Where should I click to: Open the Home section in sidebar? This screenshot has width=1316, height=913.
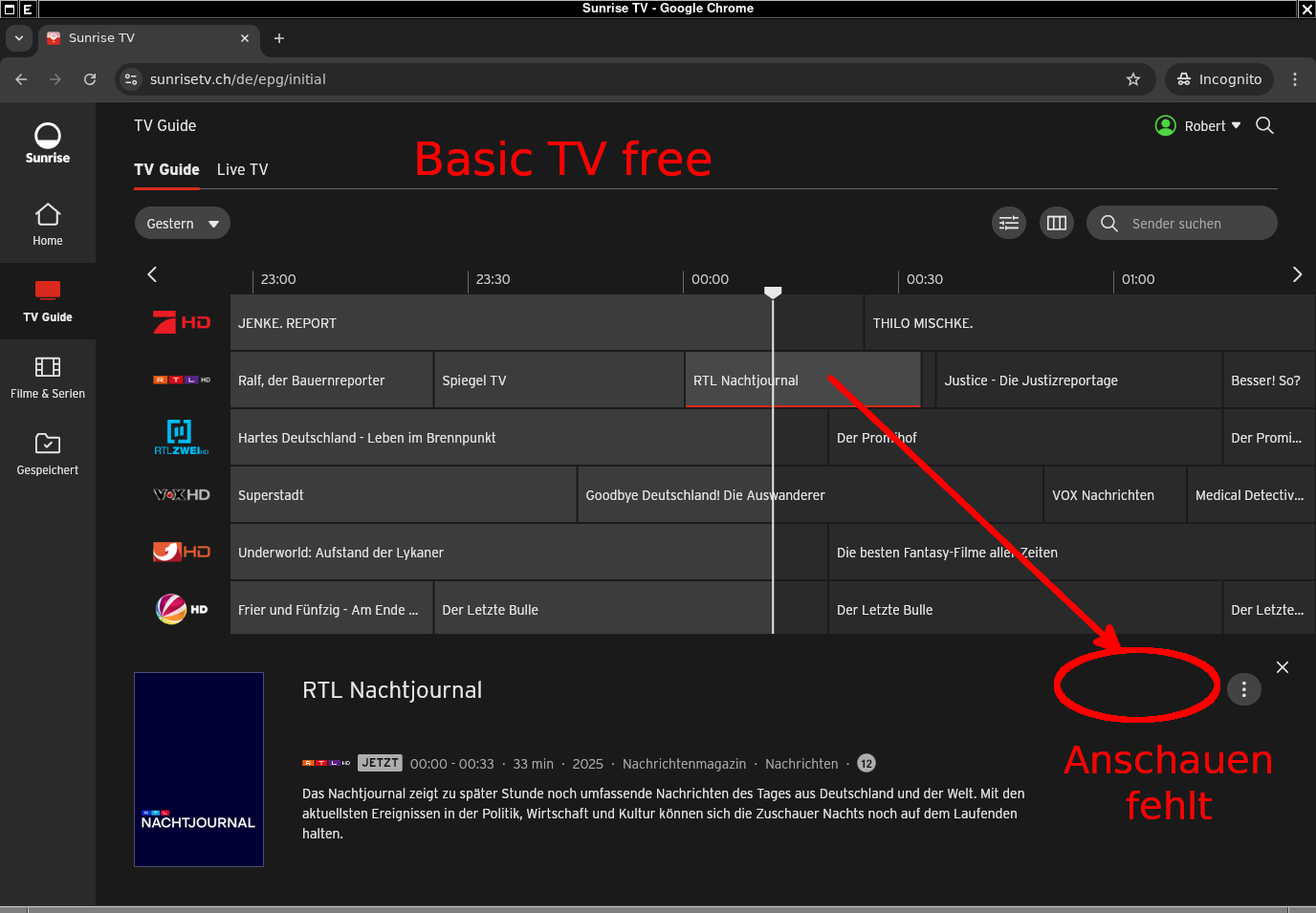48,225
